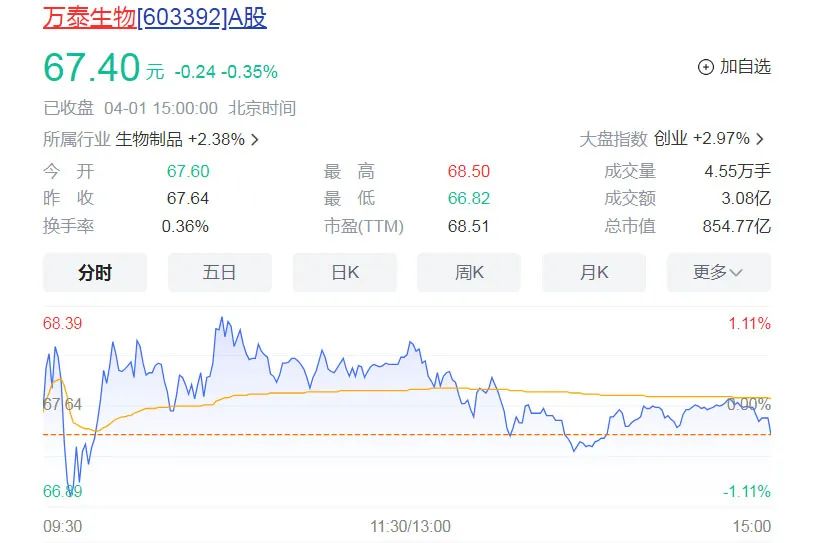This screenshot has width=822, height=543.
Task: Switch to the 月K chart tab
Action: [594, 273]
